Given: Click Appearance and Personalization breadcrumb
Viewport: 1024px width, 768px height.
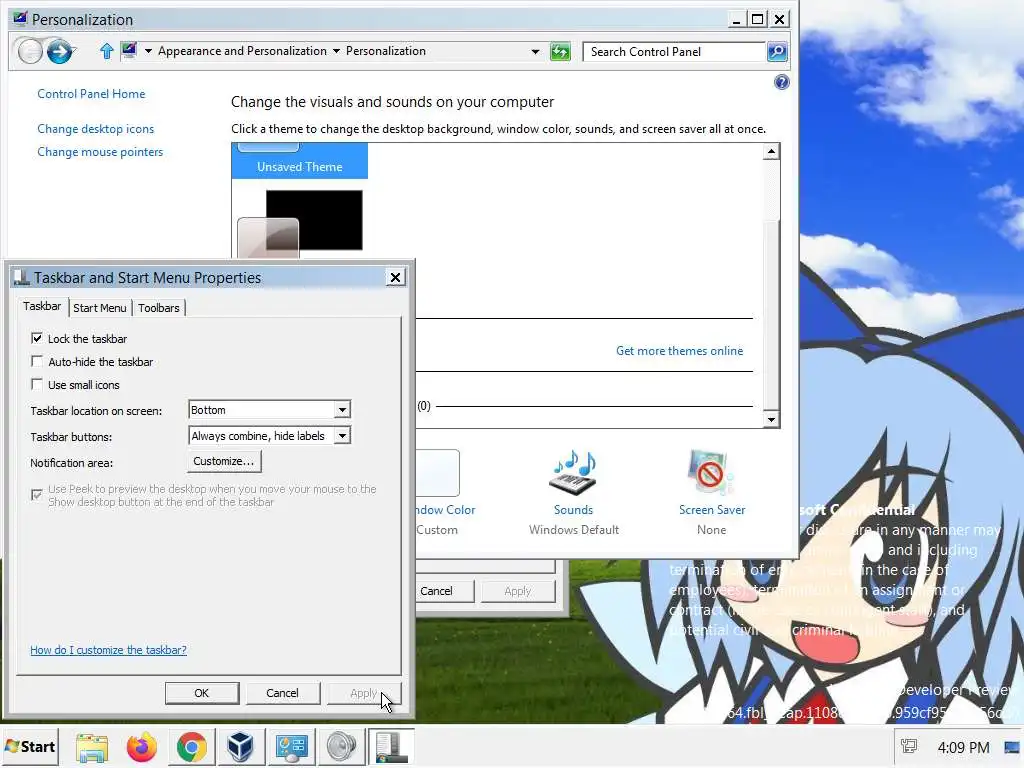Looking at the screenshot, I should [242, 51].
